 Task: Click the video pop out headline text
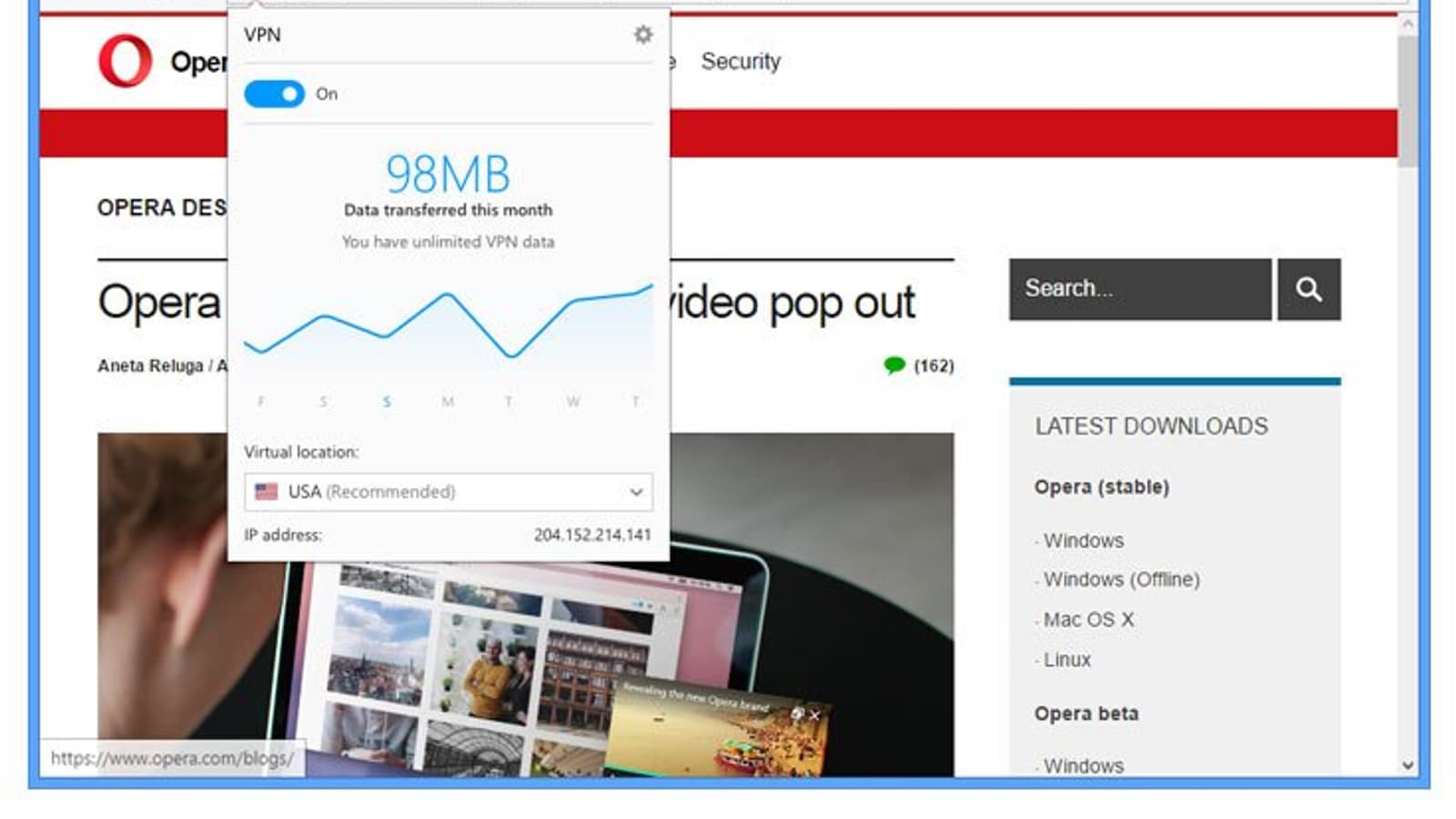[x=792, y=302]
